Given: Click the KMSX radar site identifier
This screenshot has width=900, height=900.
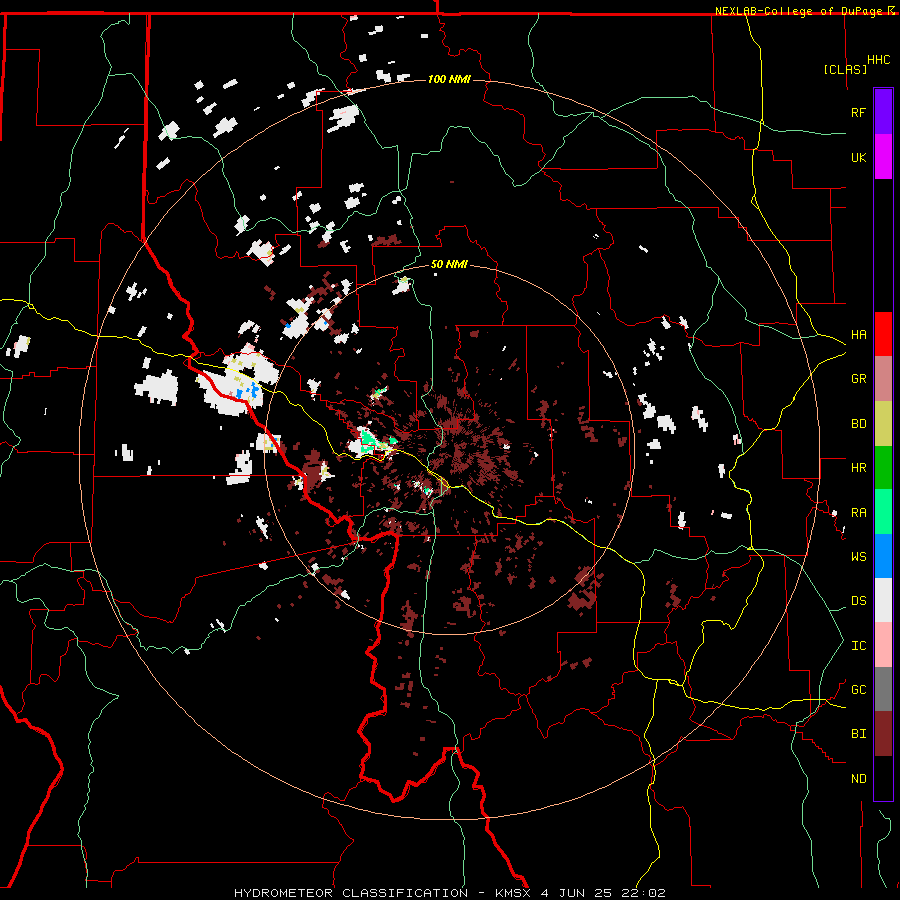Looking at the screenshot, I should 513,893.
